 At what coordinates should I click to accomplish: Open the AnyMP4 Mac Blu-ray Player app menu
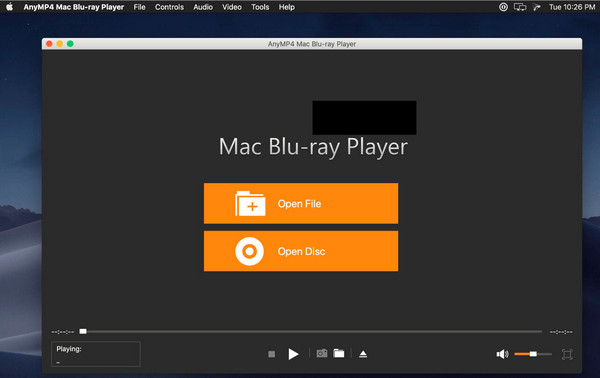coord(74,7)
